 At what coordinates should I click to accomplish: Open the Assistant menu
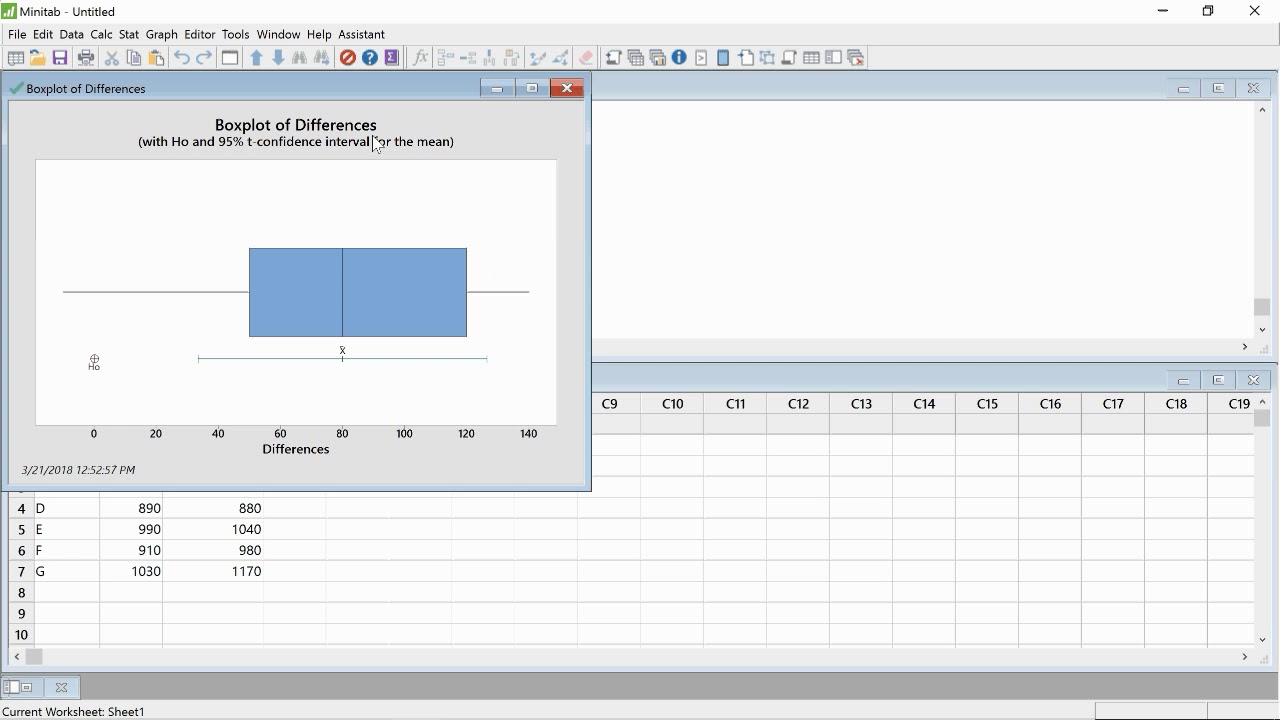[362, 34]
